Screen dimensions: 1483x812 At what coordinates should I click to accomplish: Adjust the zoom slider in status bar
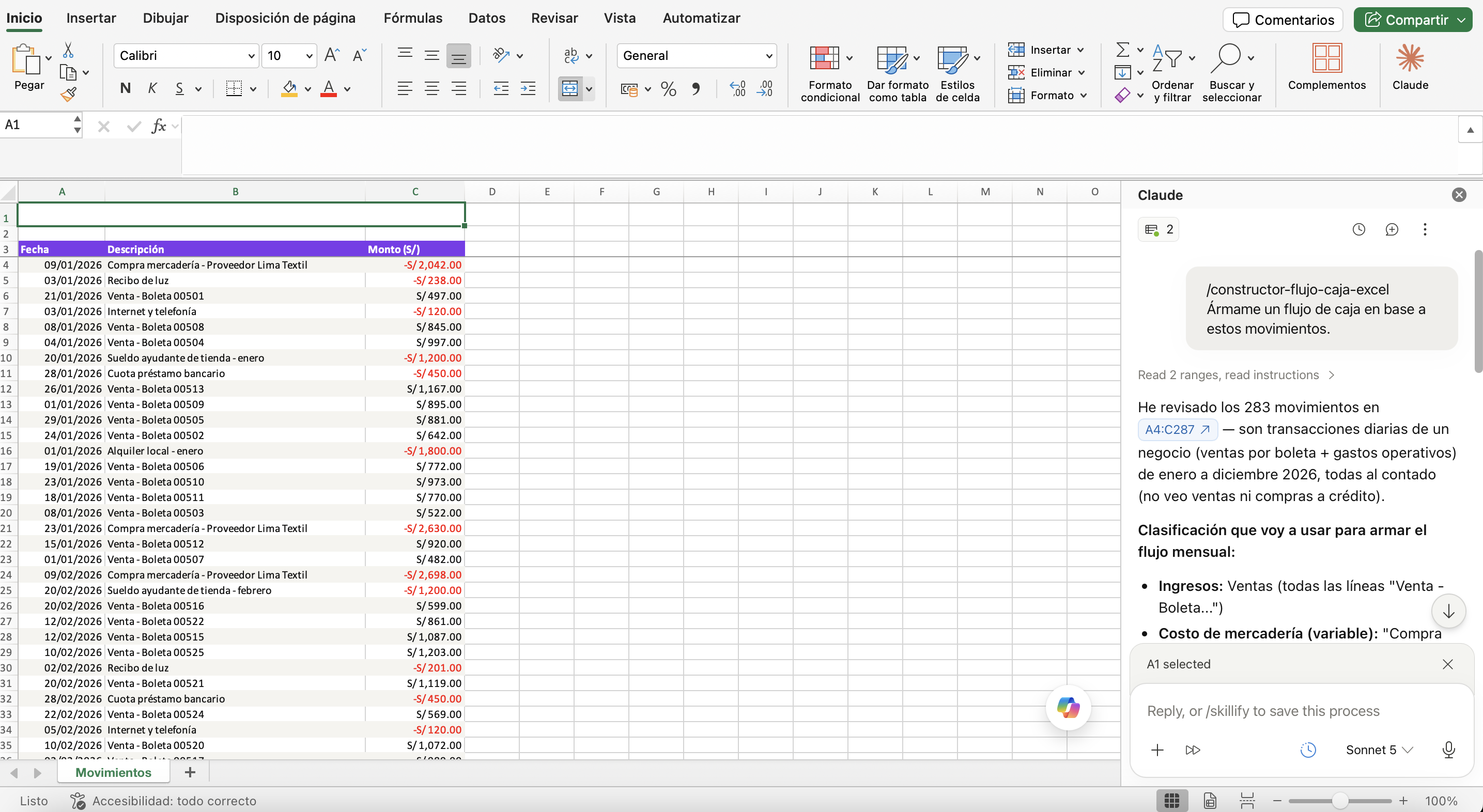click(x=1340, y=801)
